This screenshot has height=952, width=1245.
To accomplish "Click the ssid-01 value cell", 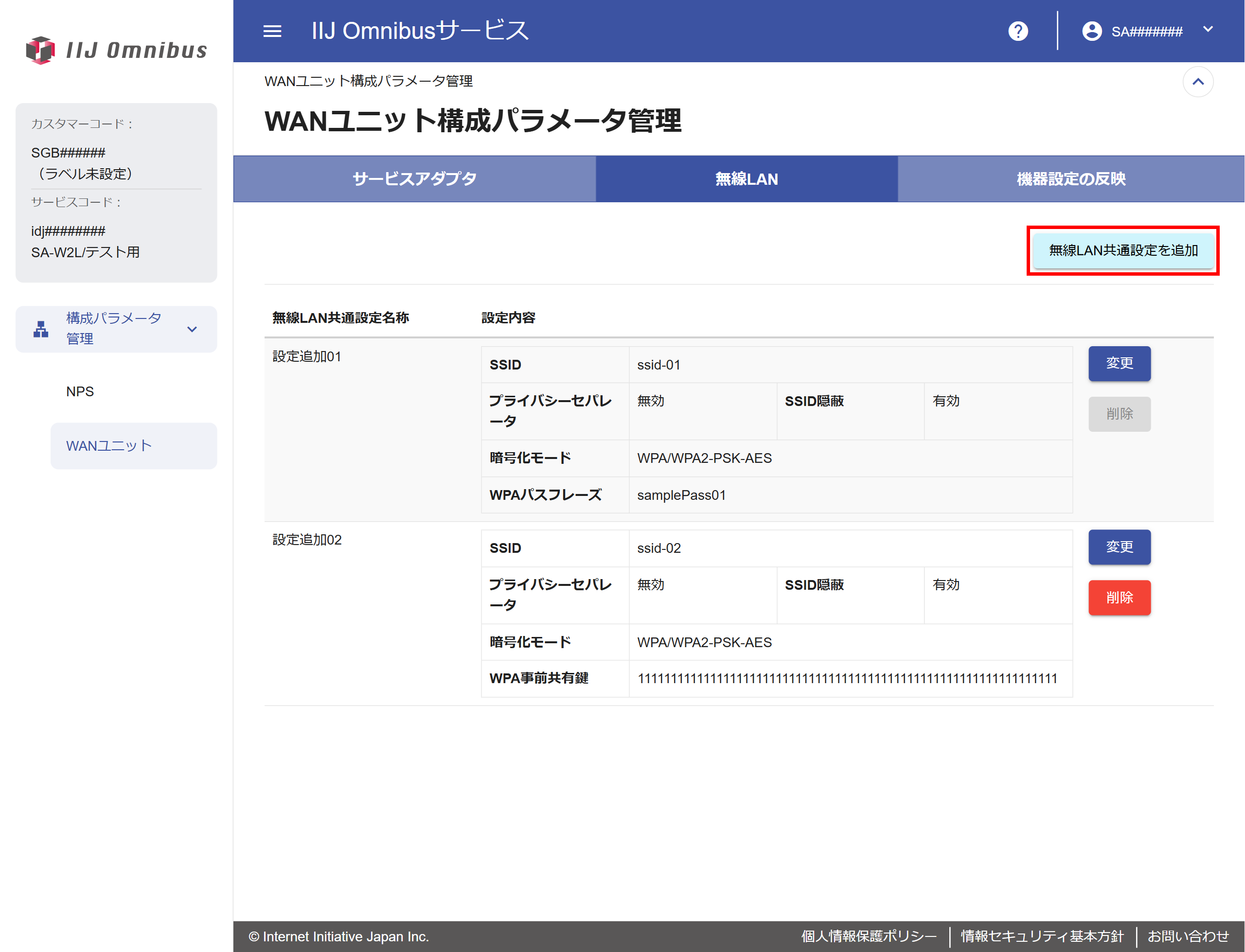I will point(850,365).
